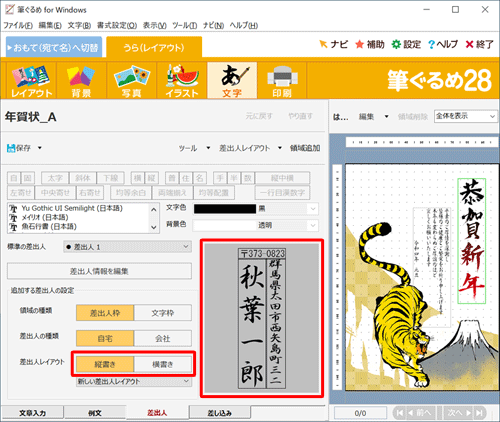Select 自宅 sender type
Screen dimensions: 500x422
[x=105, y=339]
